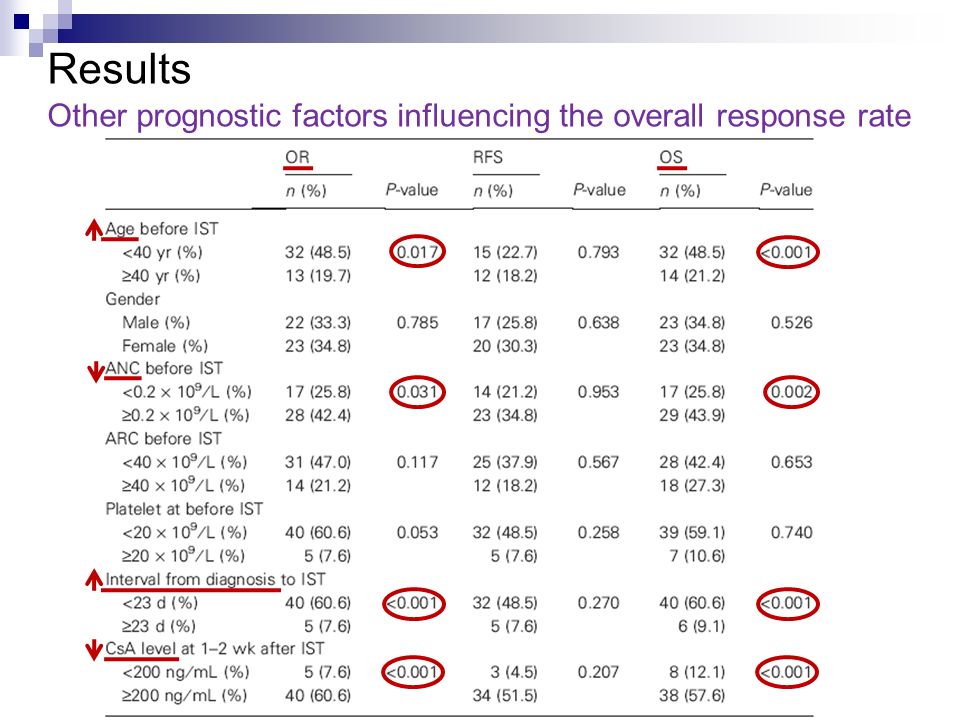
Task: Click the 'Female (%)' row label
Action: pos(165,346)
